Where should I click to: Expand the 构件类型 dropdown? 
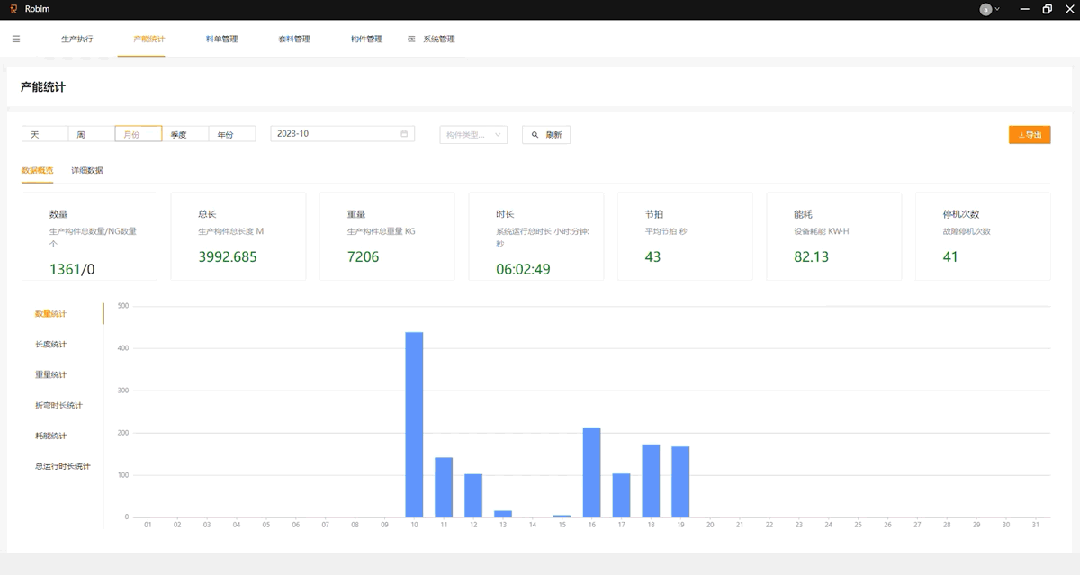click(473, 135)
